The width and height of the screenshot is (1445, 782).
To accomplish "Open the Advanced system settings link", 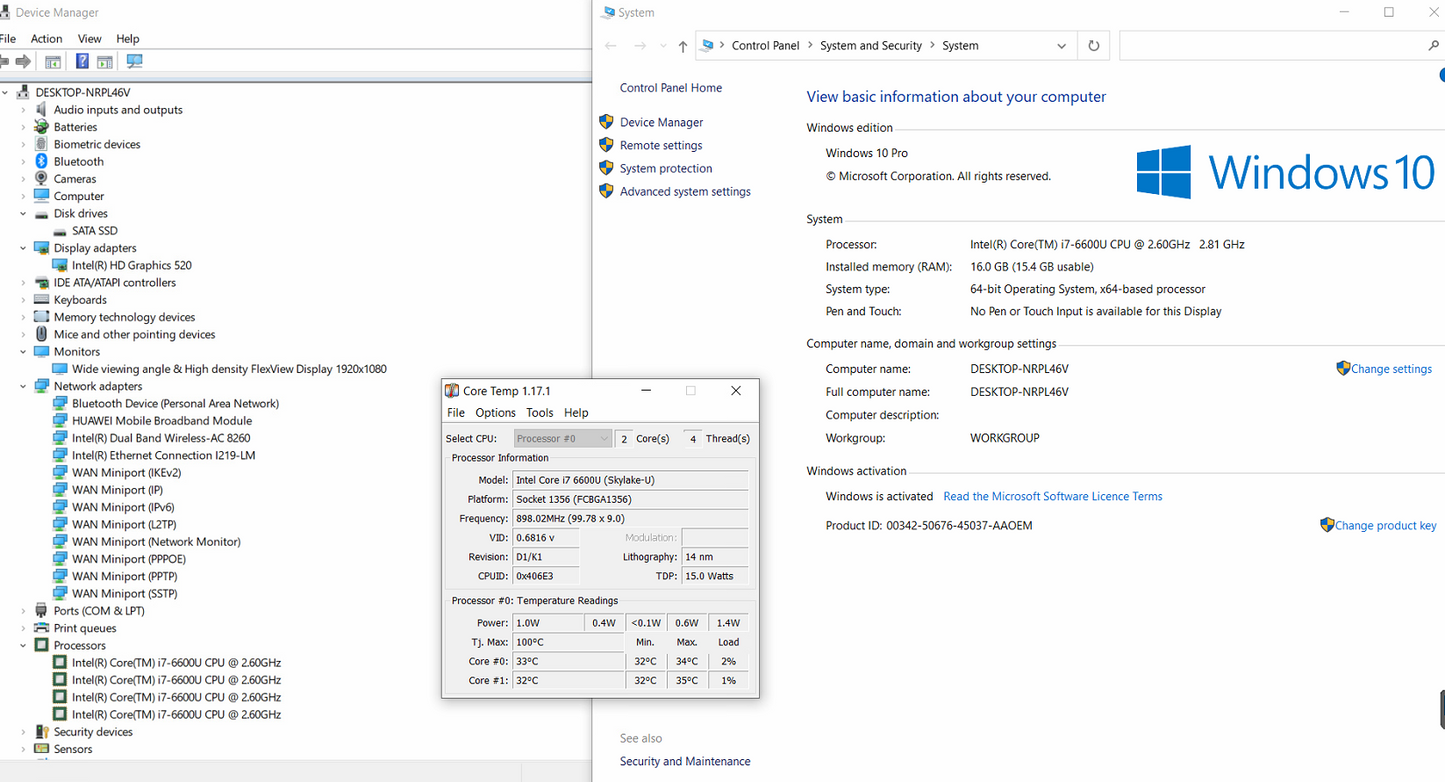I will point(685,191).
